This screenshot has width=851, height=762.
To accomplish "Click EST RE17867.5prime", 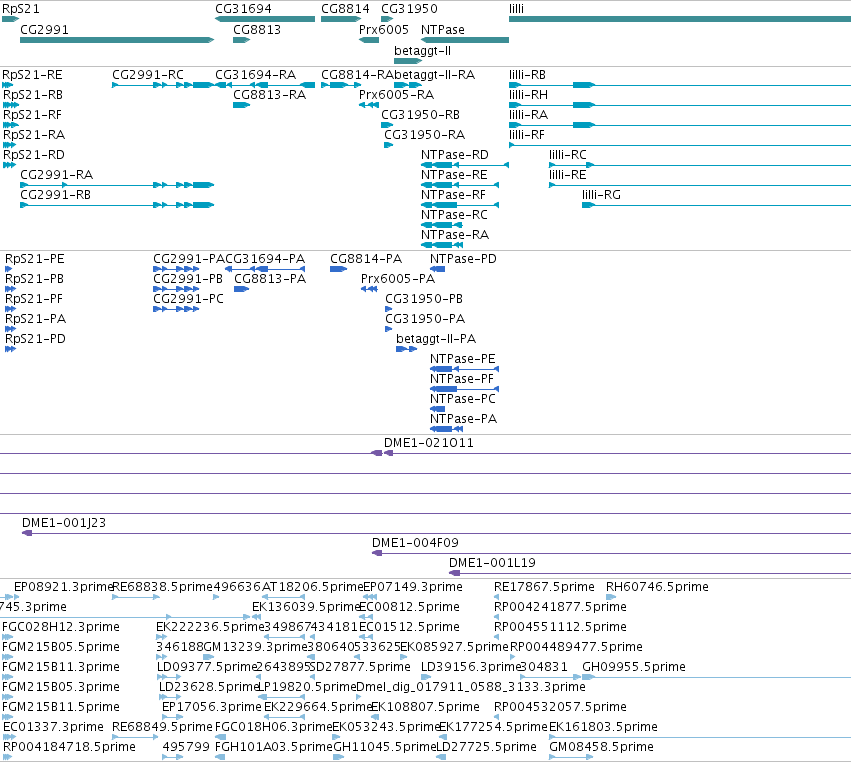I will click(544, 587).
